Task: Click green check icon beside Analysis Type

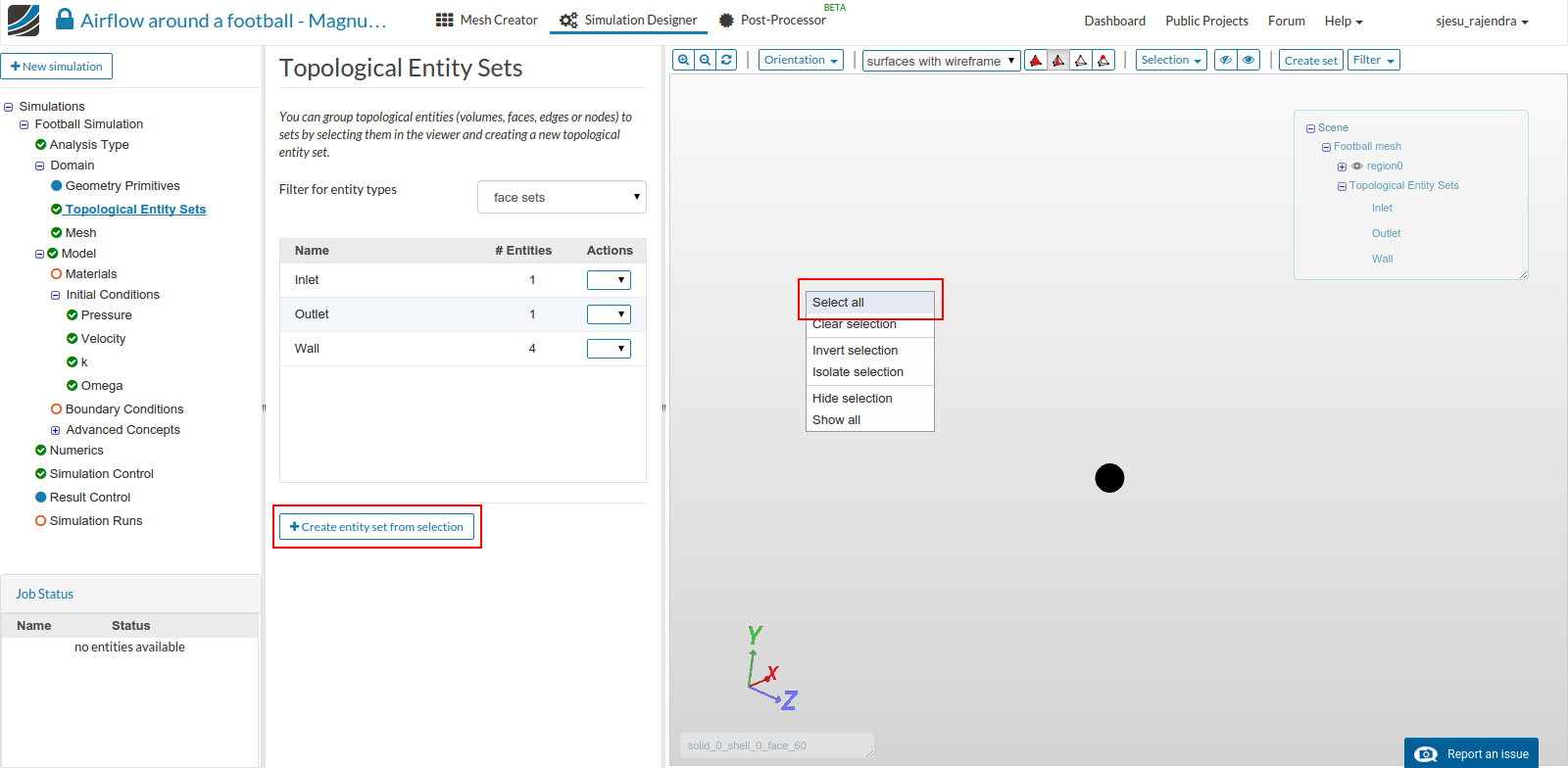Action: point(41,145)
